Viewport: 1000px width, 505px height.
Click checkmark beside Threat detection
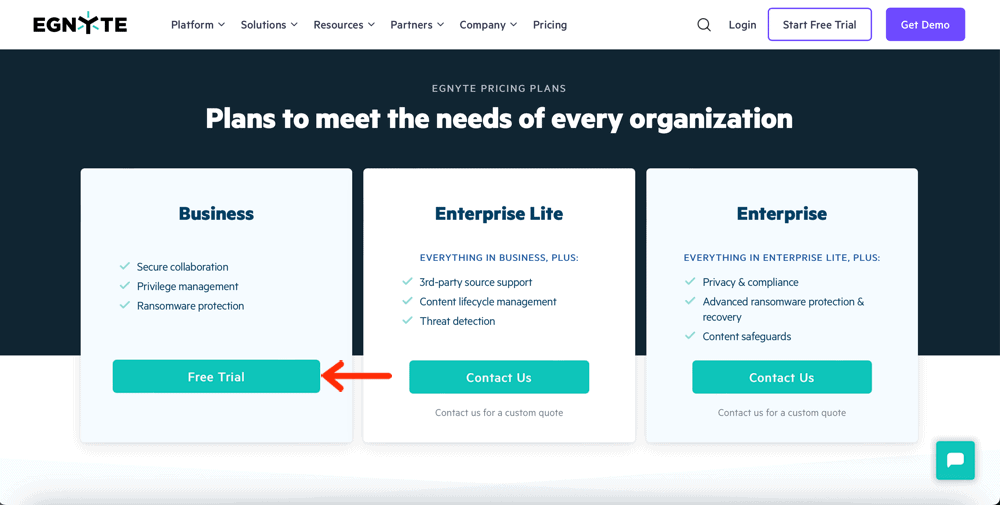click(408, 320)
